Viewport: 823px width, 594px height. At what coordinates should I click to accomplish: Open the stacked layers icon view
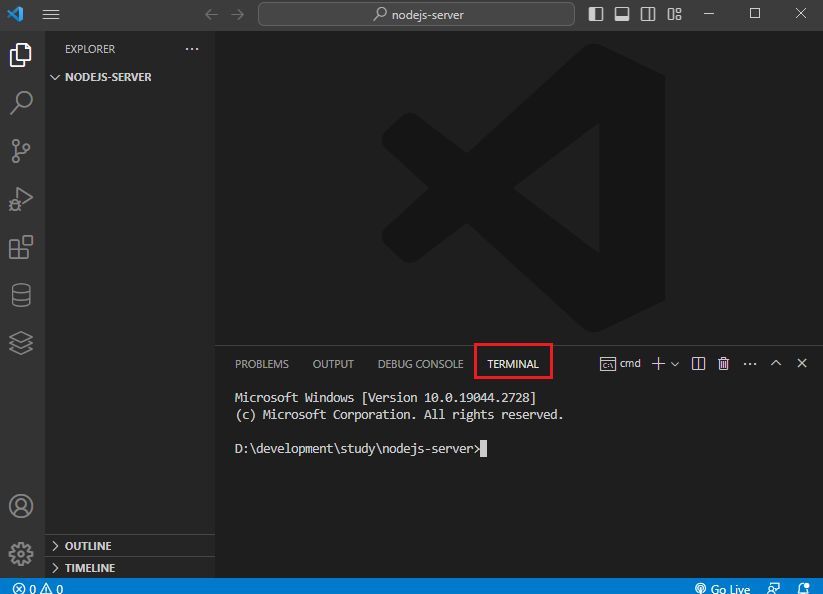(21, 343)
